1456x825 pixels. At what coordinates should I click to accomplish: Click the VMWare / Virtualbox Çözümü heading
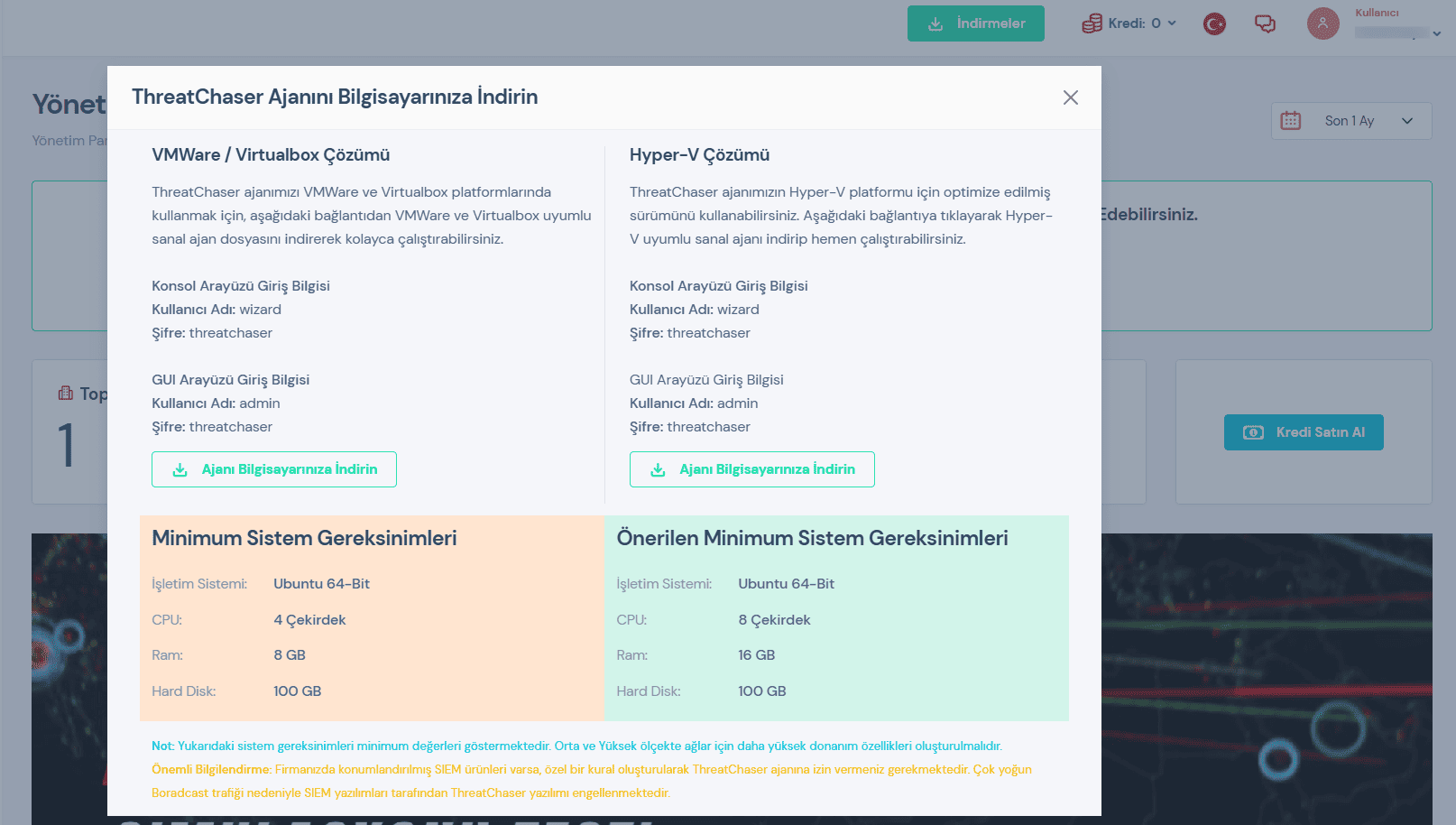coord(271,155)
